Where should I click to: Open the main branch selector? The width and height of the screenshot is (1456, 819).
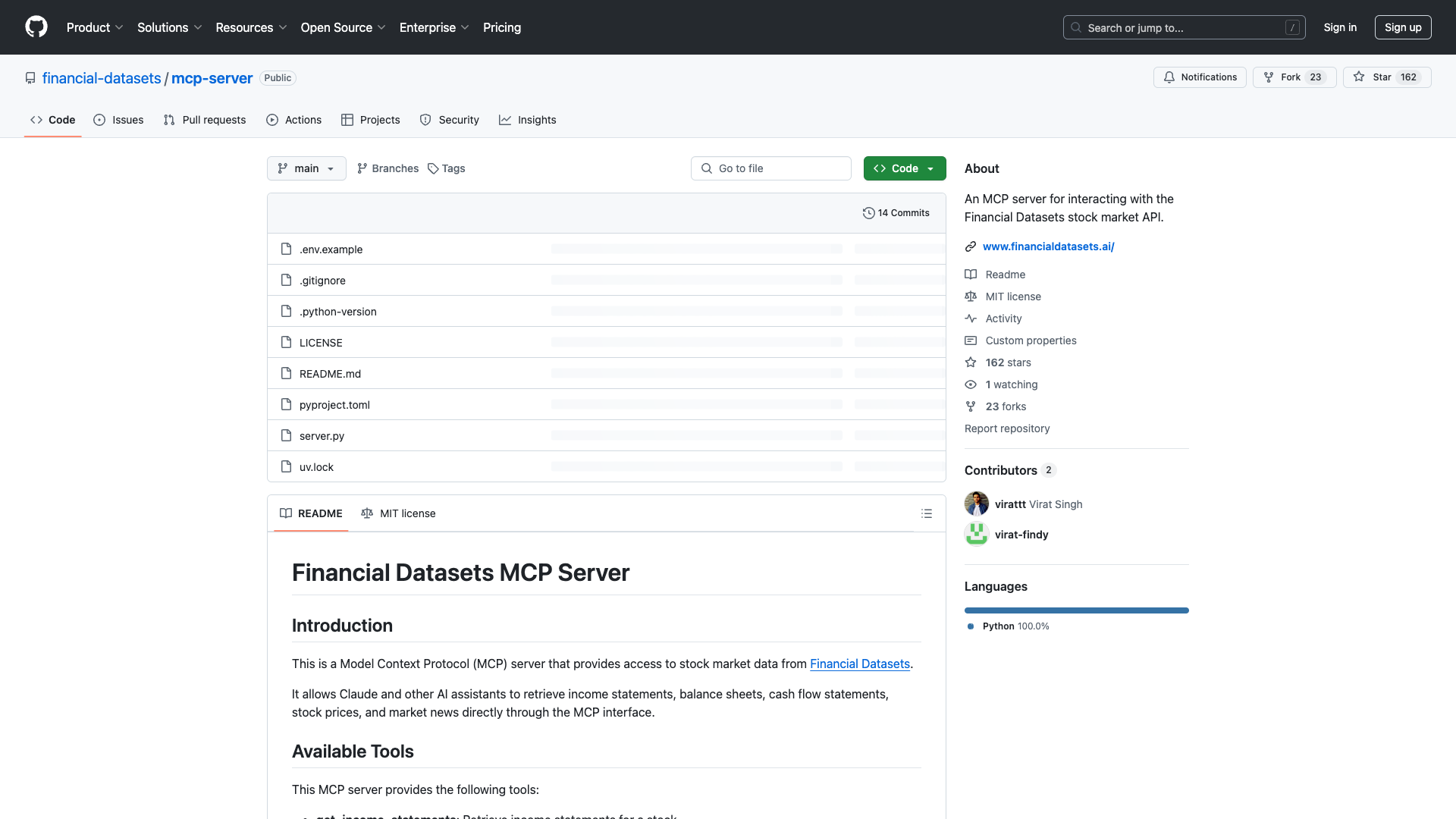[306, 168]
